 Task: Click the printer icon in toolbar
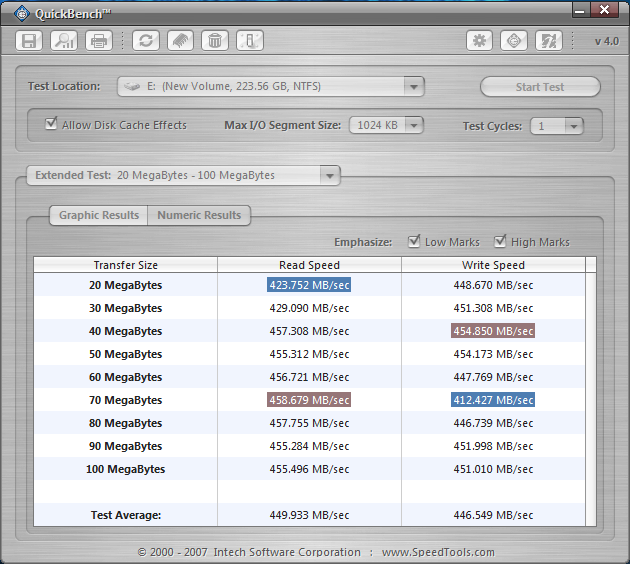(98, 41)
